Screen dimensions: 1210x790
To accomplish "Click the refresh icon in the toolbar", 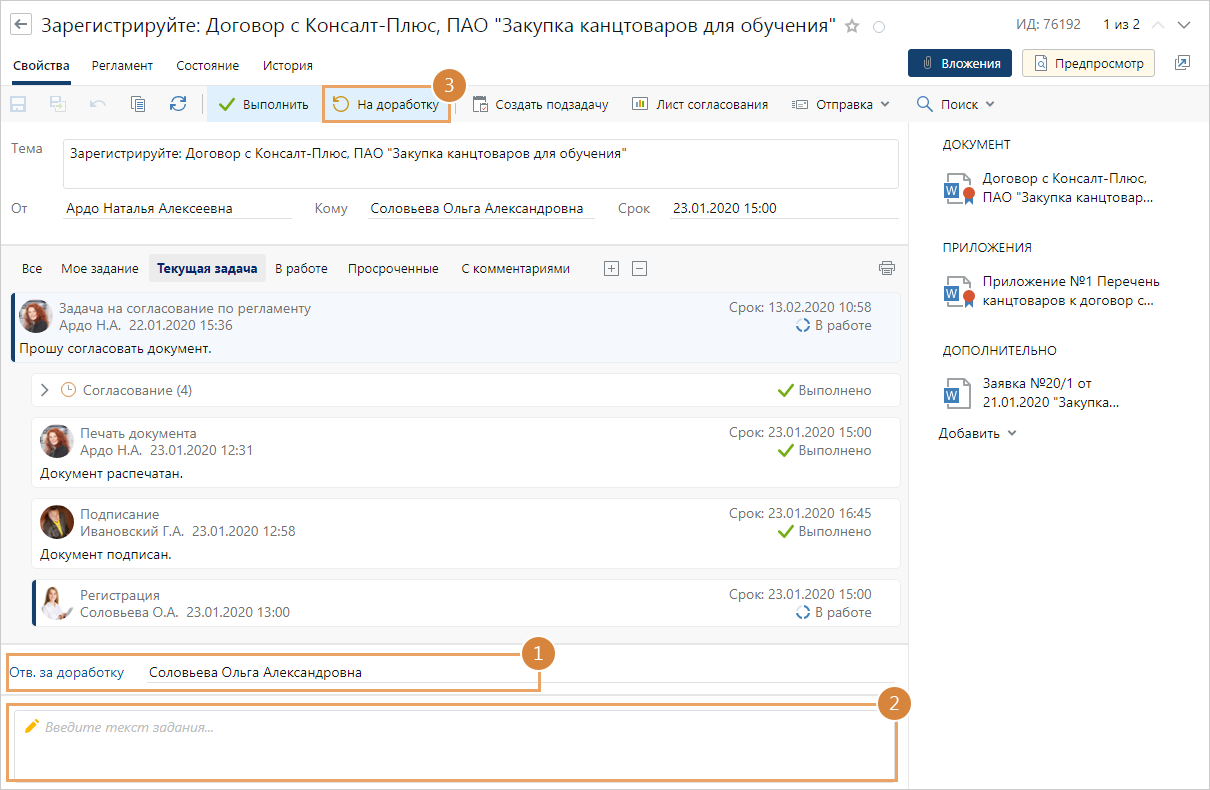I will (178, 104).
